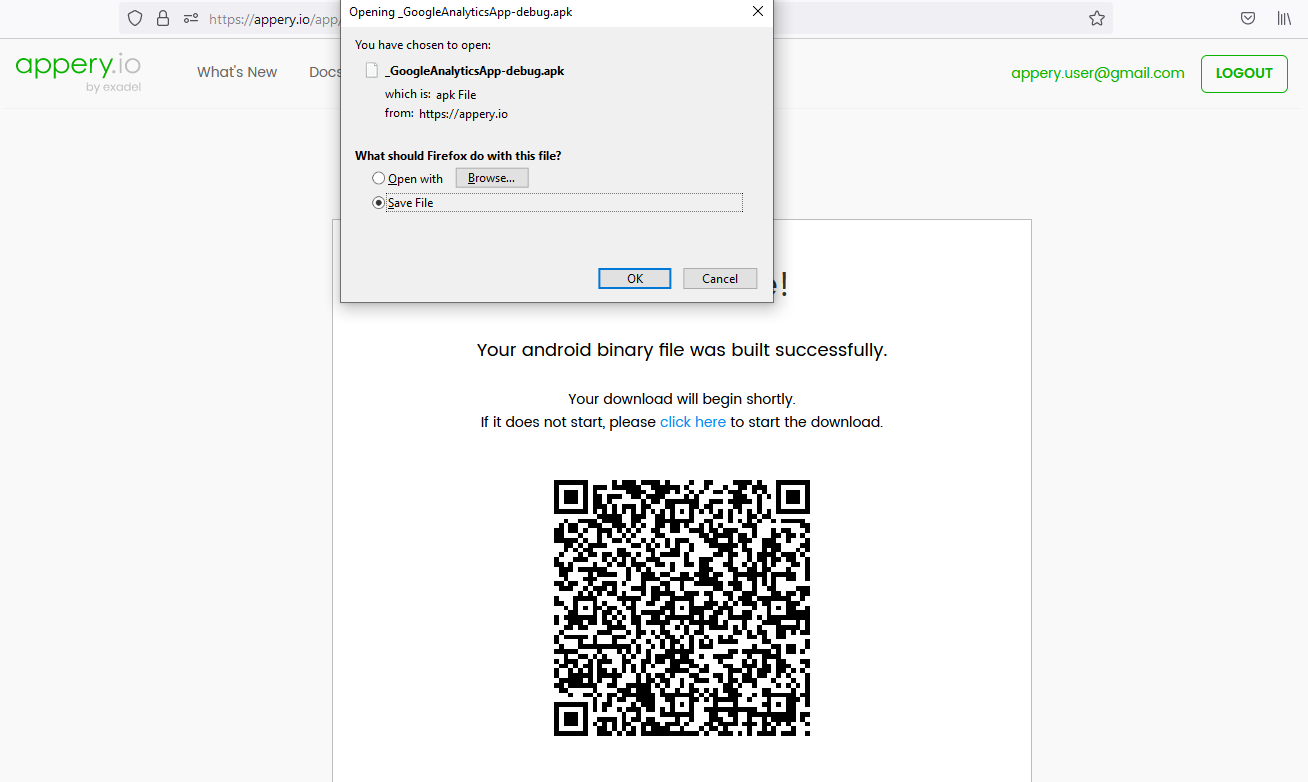1308x782 pixels.
Task: Click the QR code image
Action: 682,608
